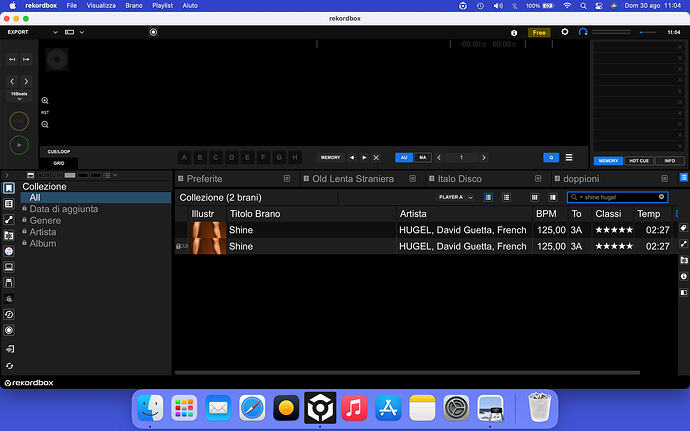Open the layout selector dropdown arrow
The width and height of the screenshot is (690, 431).
pyautogui.click(x=82, y=32)
